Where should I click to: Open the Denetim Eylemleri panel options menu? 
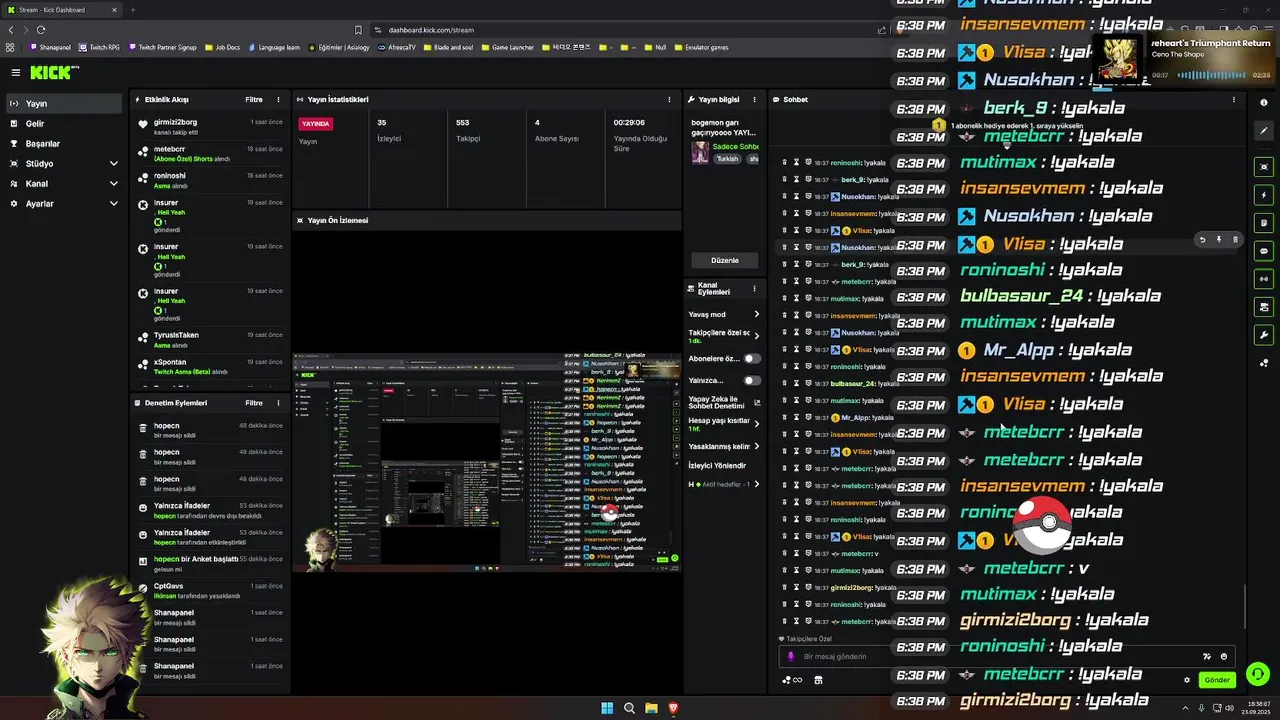pyautogui.click(x=278, y=403)
